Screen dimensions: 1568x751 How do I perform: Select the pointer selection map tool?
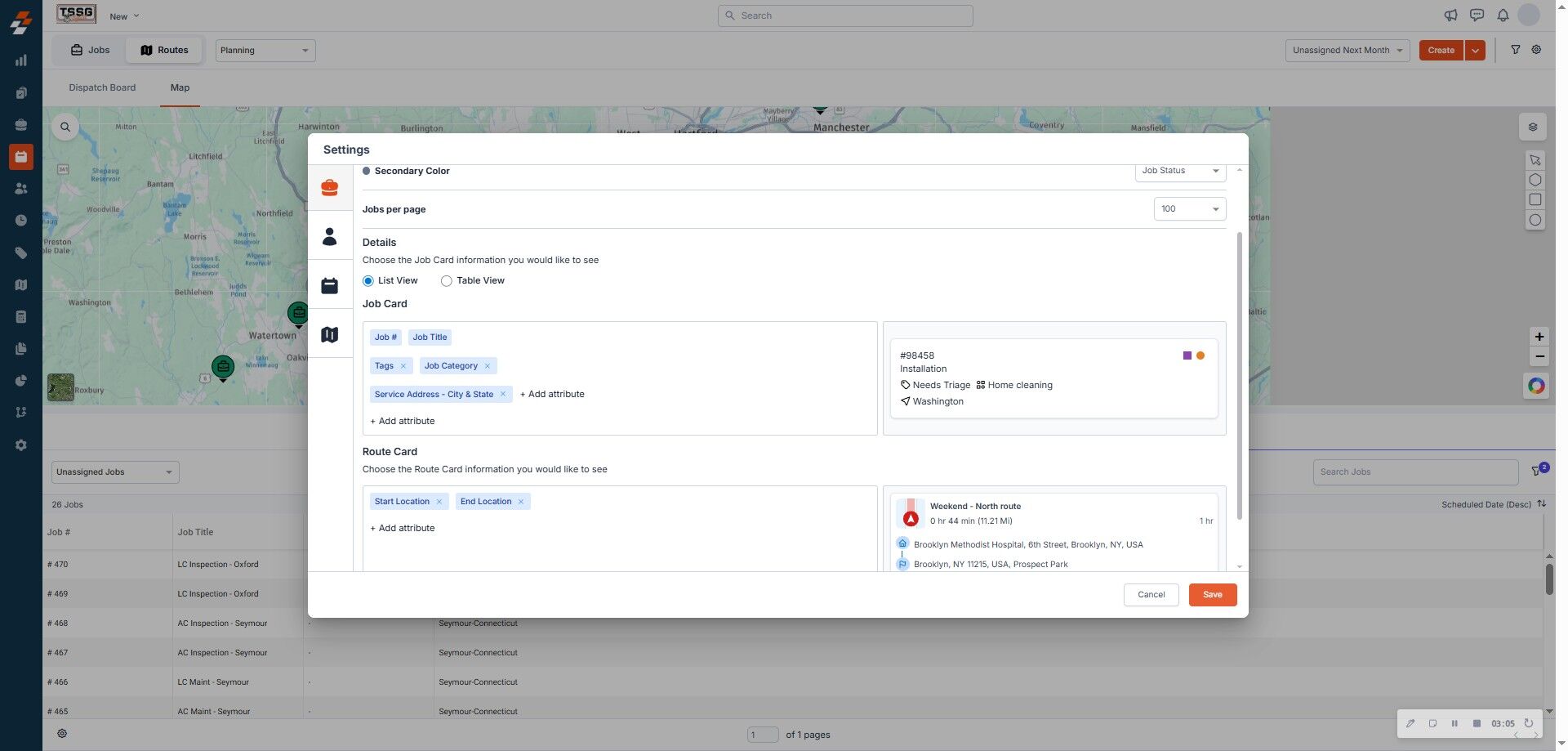[x=1535, y=160]
